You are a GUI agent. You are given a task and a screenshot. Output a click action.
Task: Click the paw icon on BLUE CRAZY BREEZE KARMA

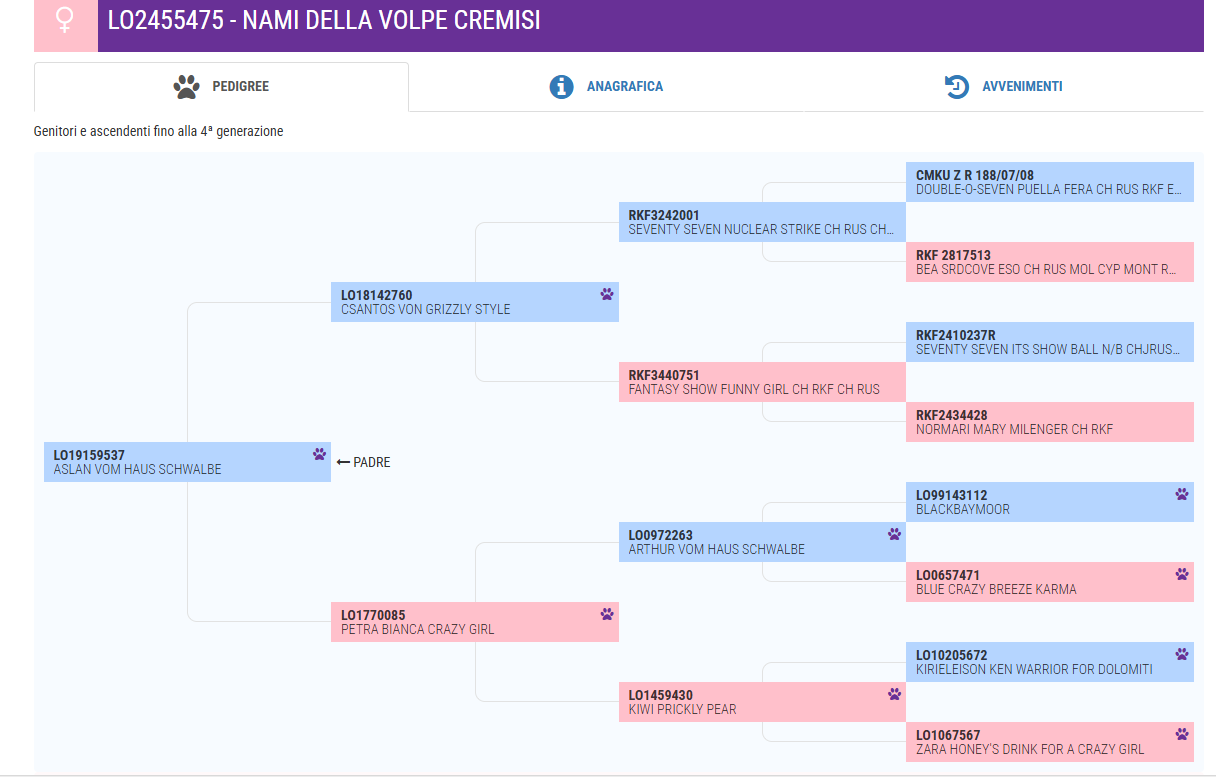pyautogui.click(x=1182, y=574)
